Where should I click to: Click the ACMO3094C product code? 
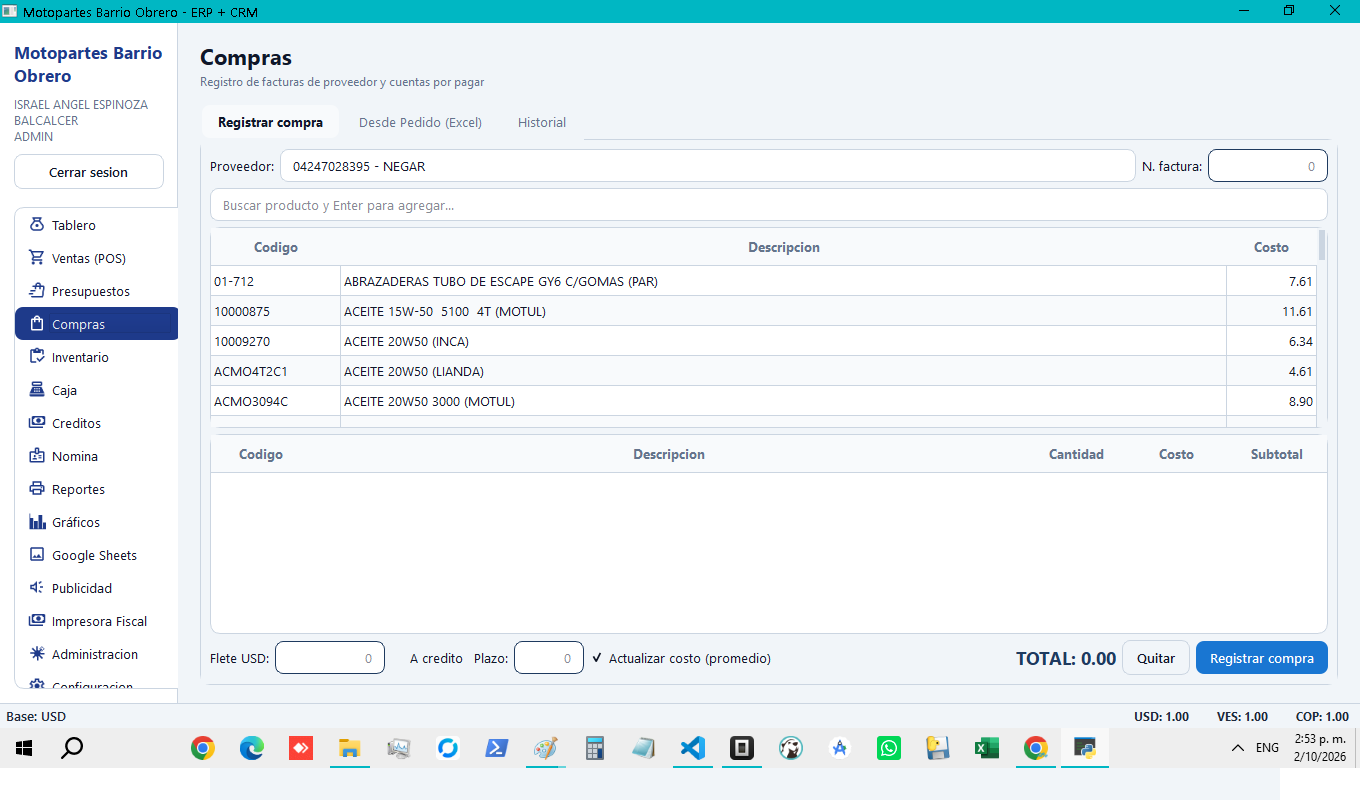point(251,401)
